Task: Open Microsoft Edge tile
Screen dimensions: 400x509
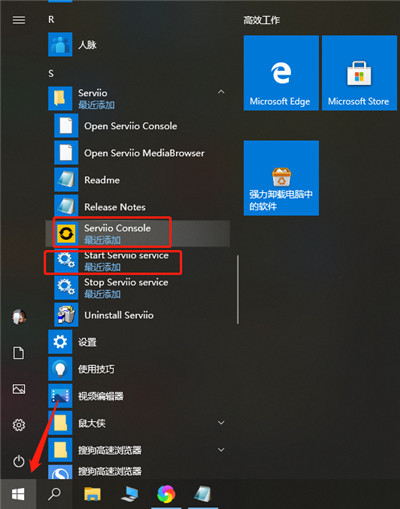Action: pyautogui.click(x=281, y=73)
